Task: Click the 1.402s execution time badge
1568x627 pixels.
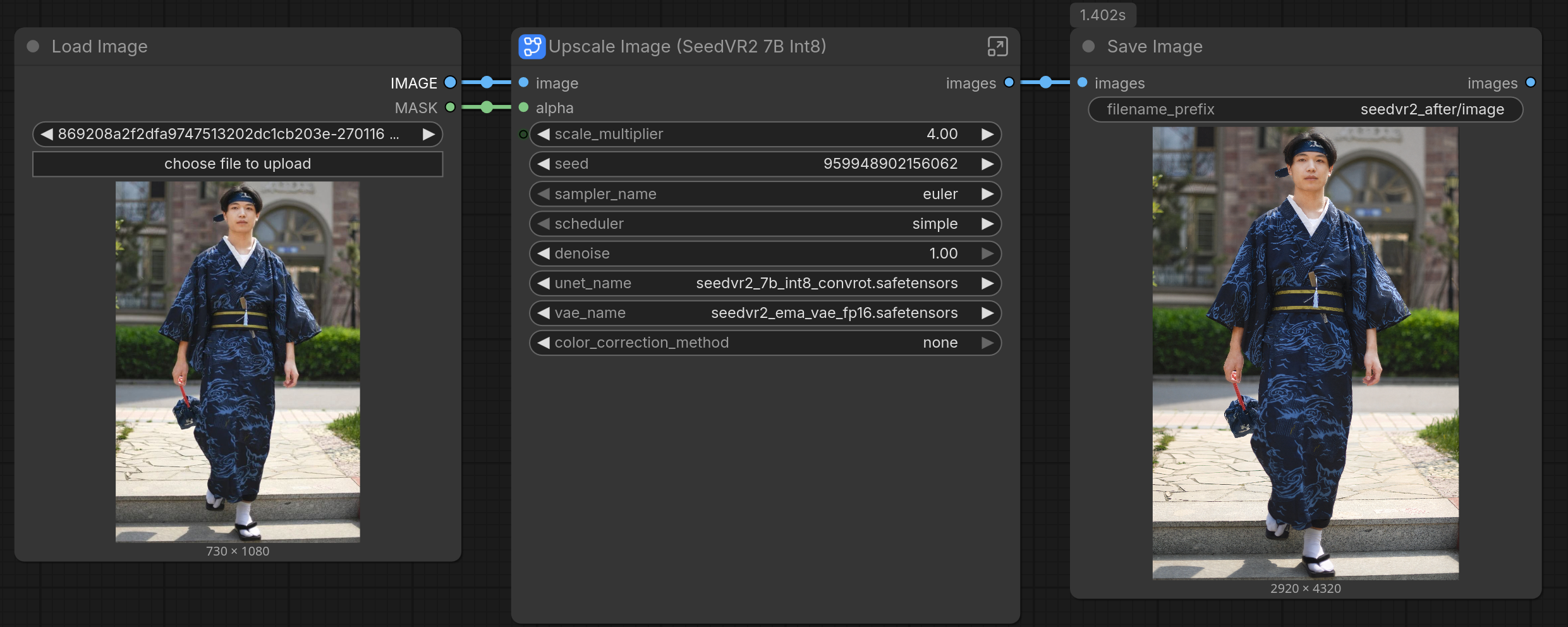Action: tap(1103, 15)
